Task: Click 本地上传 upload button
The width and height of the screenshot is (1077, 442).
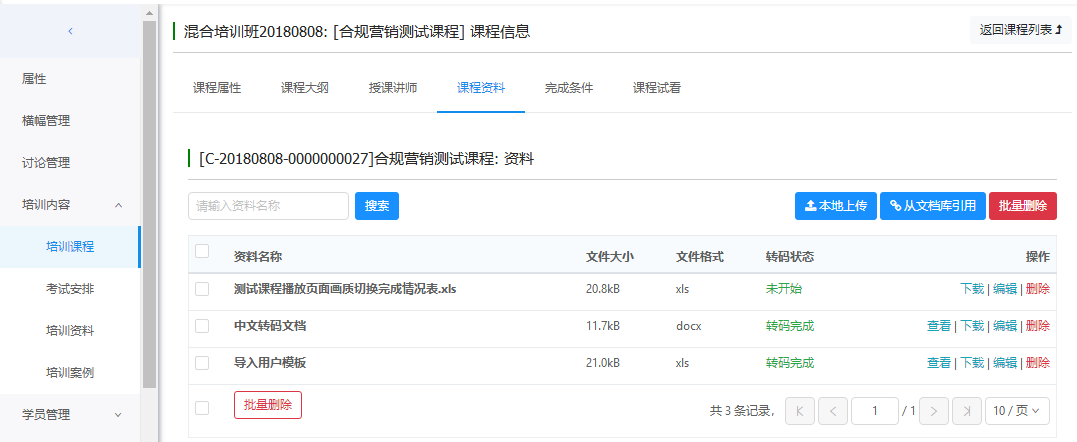Action: (x=835, y=206)
